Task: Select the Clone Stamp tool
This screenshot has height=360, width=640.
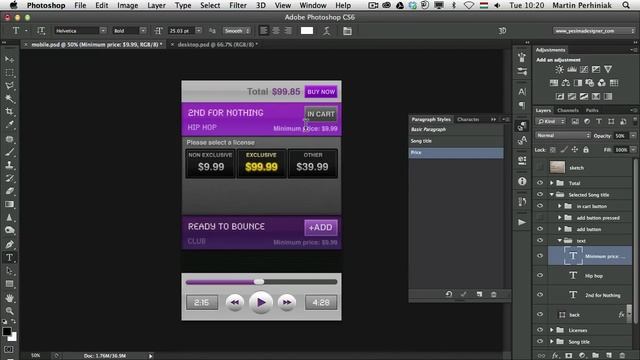Action: coord(9,165)
